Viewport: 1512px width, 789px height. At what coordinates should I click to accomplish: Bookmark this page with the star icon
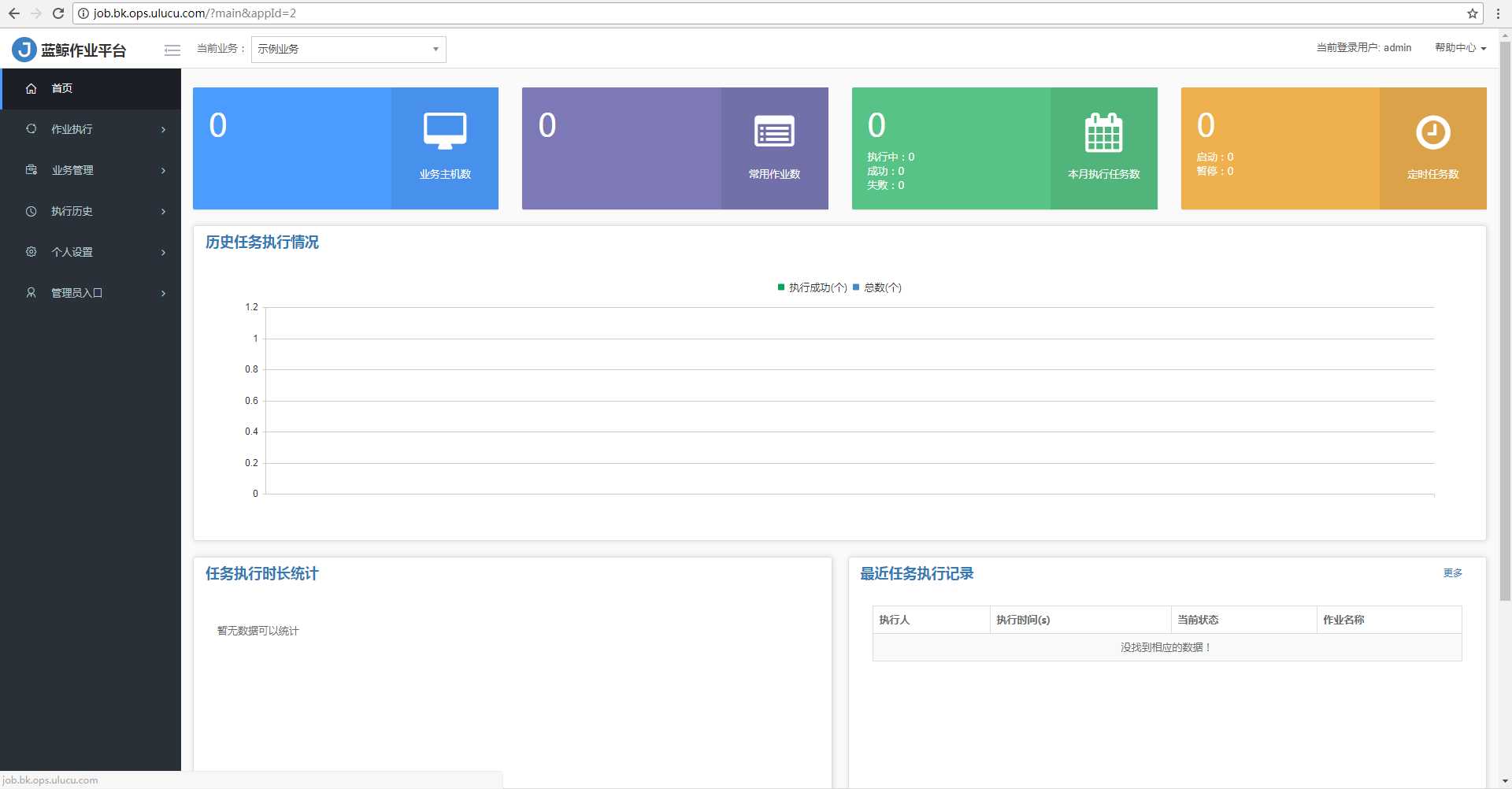pyautogui.click(x=1473, y=13)
